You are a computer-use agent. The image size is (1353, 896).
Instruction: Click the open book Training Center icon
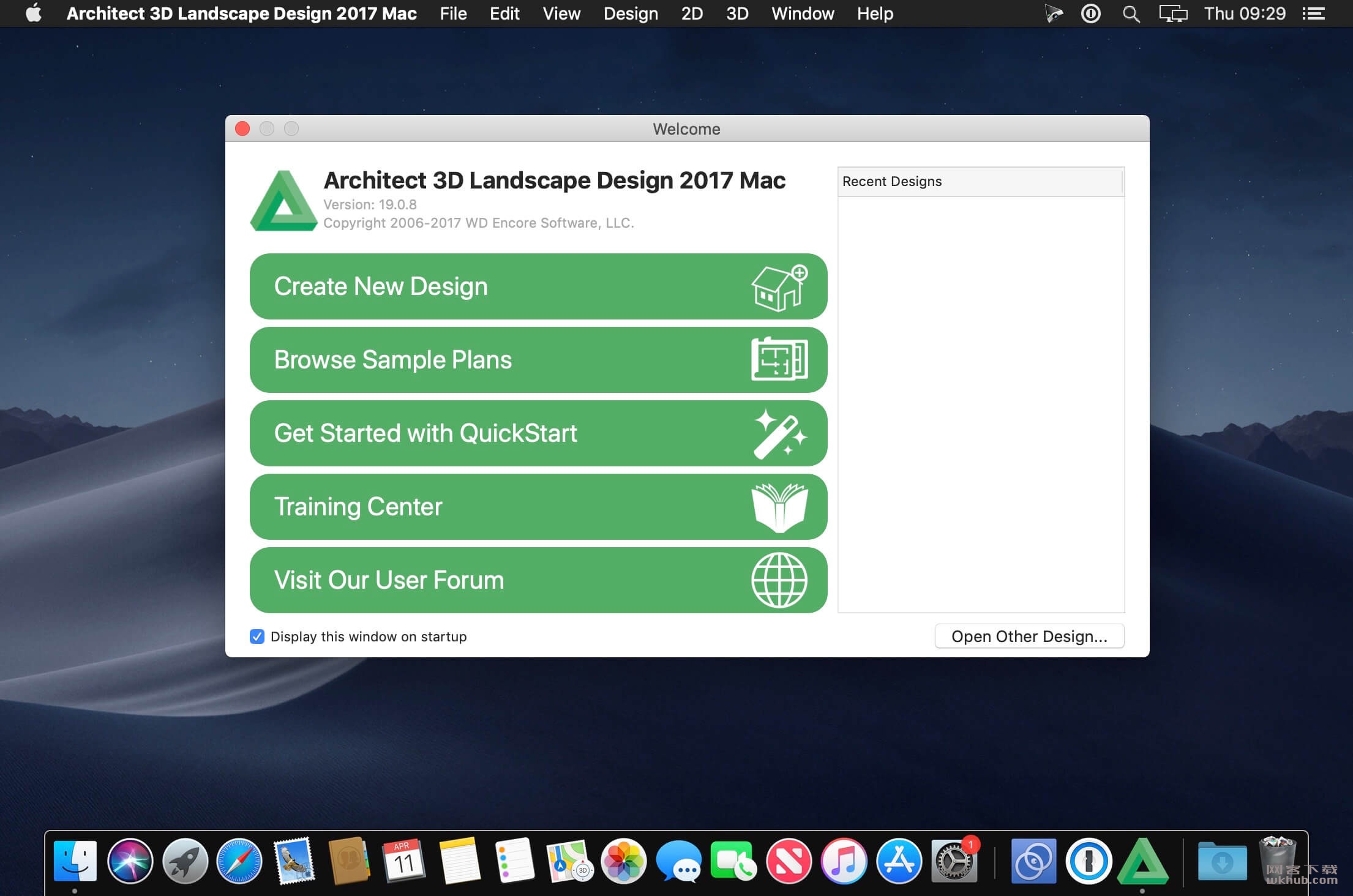779,507
